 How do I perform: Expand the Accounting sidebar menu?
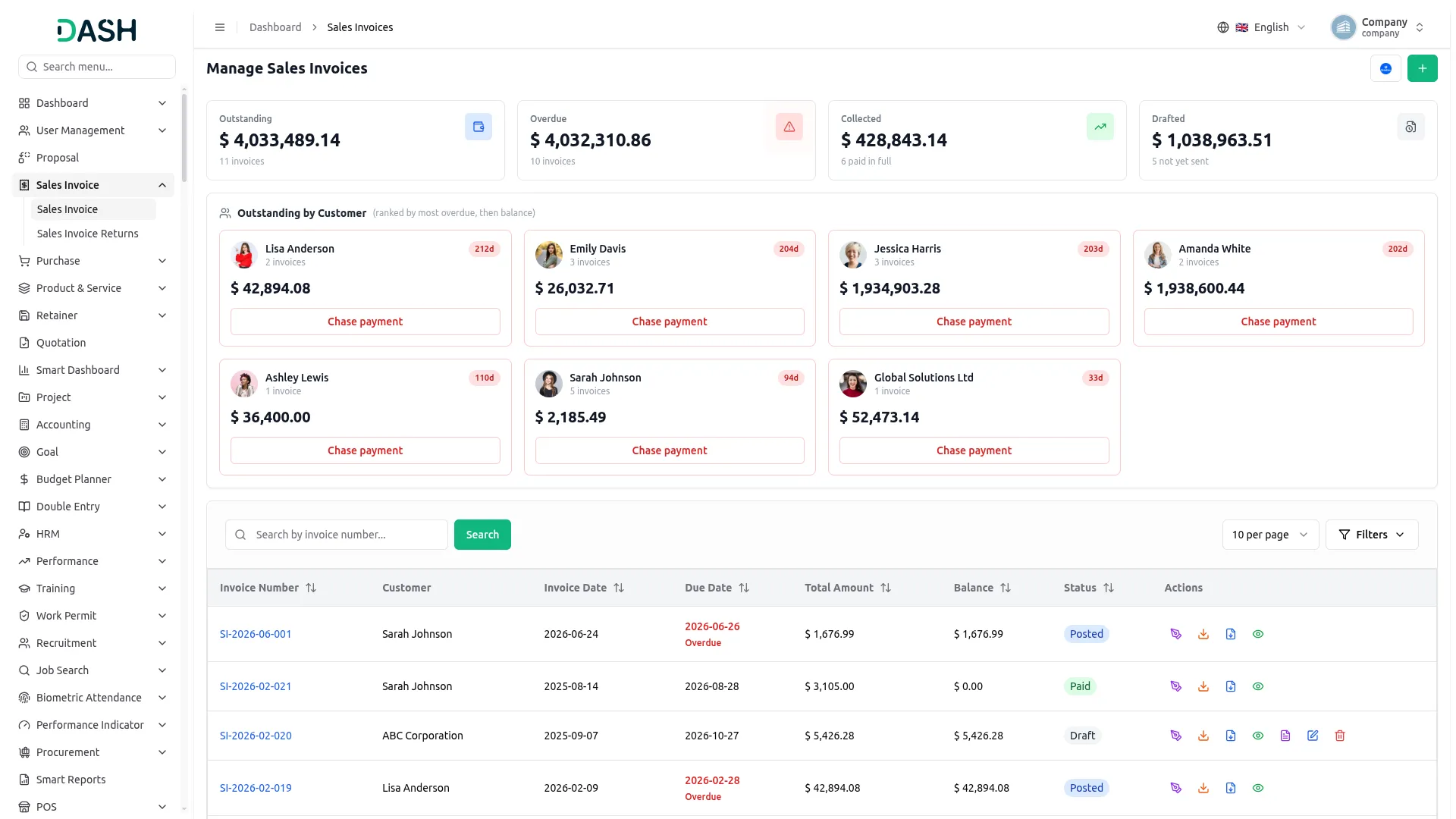click(93, 425)
